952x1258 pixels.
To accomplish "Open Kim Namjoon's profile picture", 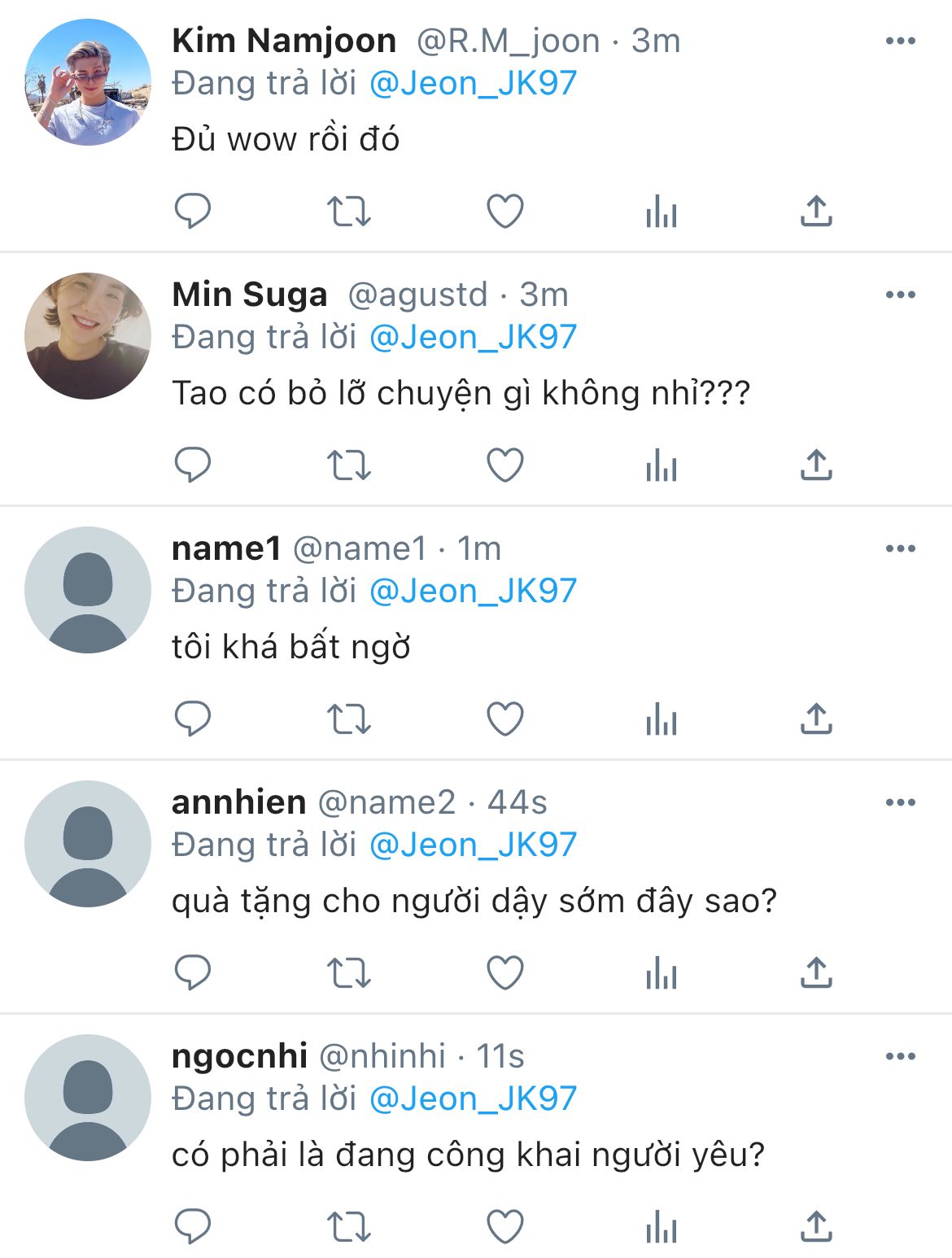I will 88,82.
